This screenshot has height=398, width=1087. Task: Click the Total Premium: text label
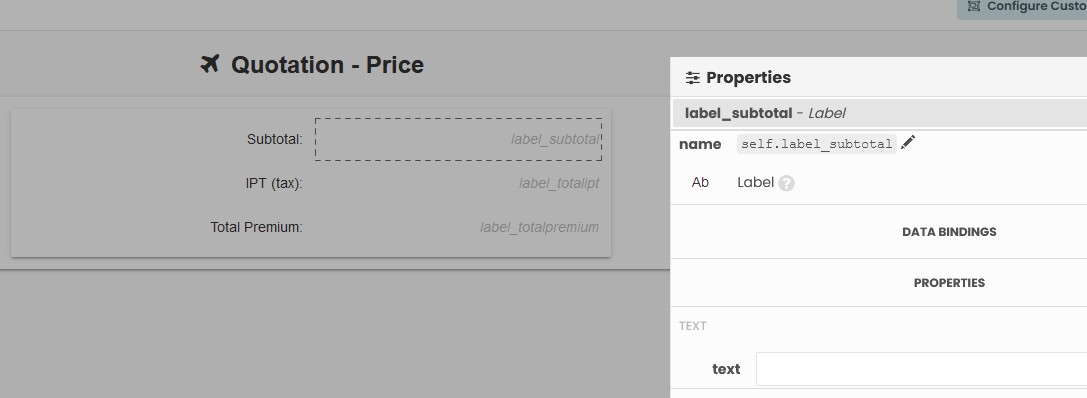coord(256,227)
